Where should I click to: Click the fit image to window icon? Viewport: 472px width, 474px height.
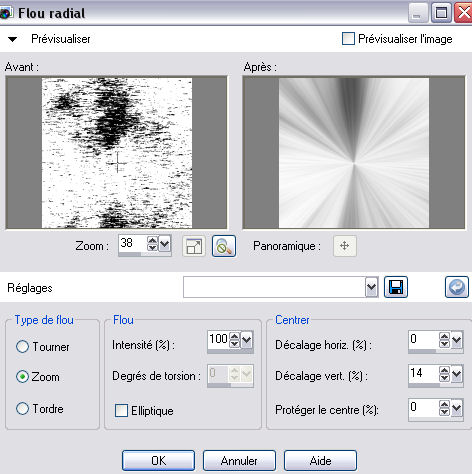coord(194,246)
